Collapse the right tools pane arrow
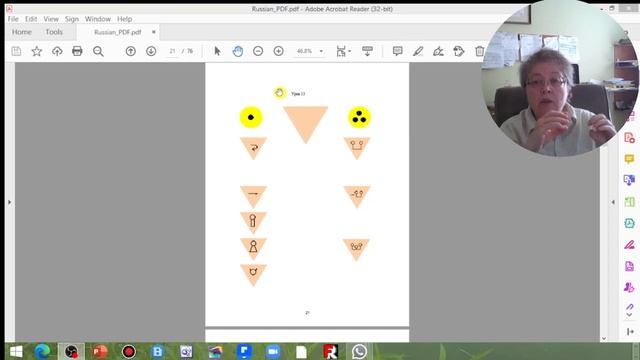Viewport: 640px width, 360px height. [x=613, y=202]
